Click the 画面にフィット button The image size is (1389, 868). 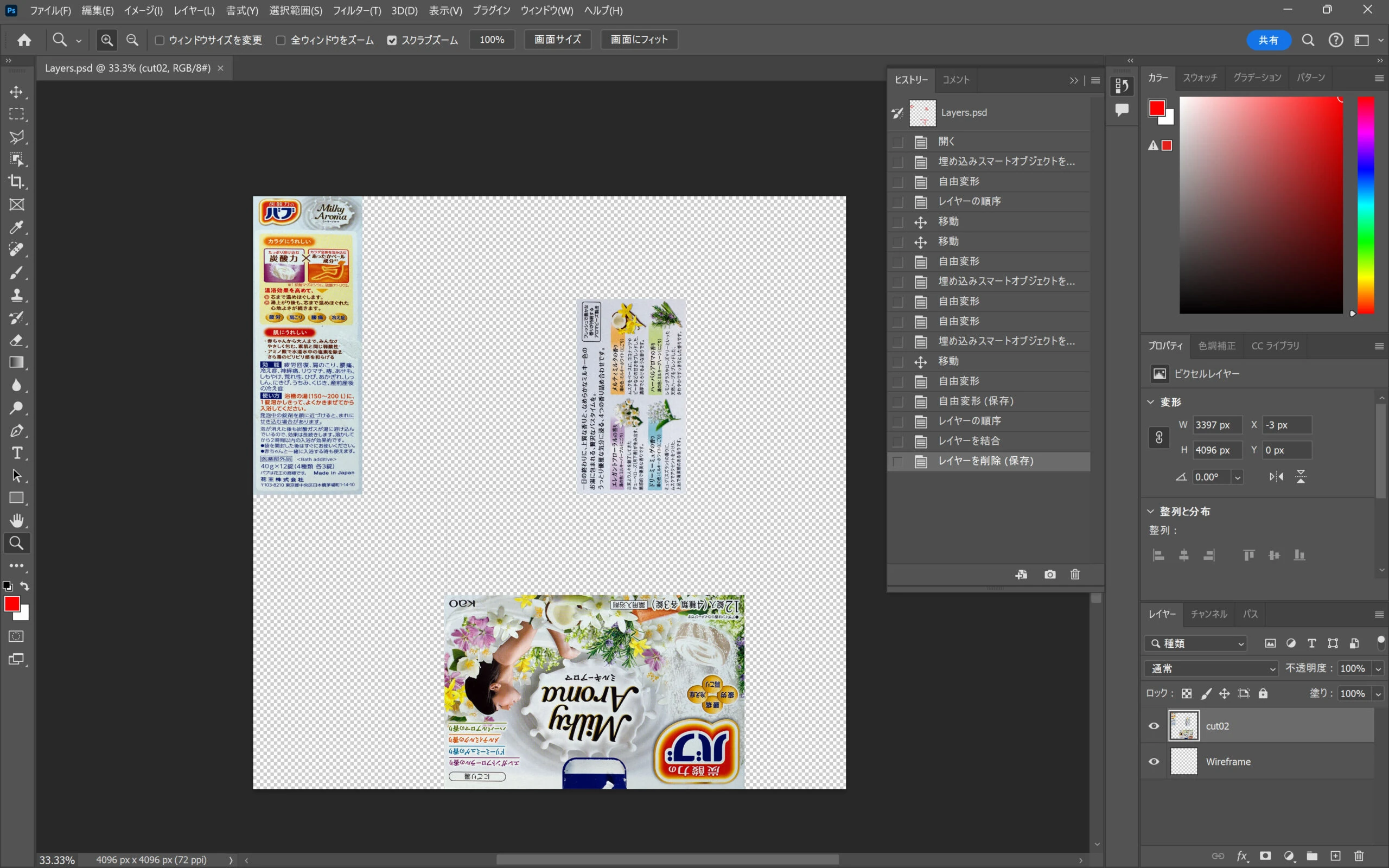639,40
